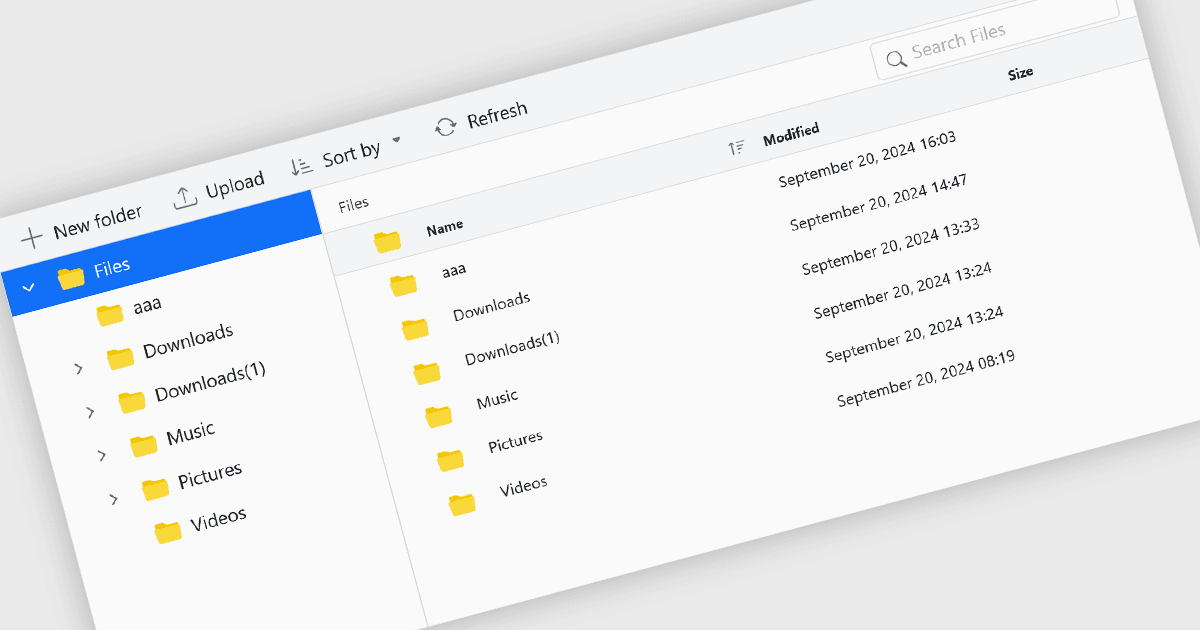The image size is (1200, 630).
Task: Click the date September 20, 2024 14:47
Action: [879, 203]
